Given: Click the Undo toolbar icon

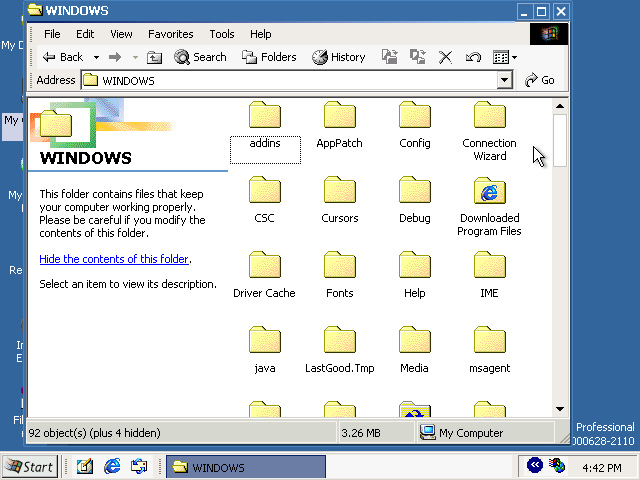Looking at the screenshot, I should 473,57.
